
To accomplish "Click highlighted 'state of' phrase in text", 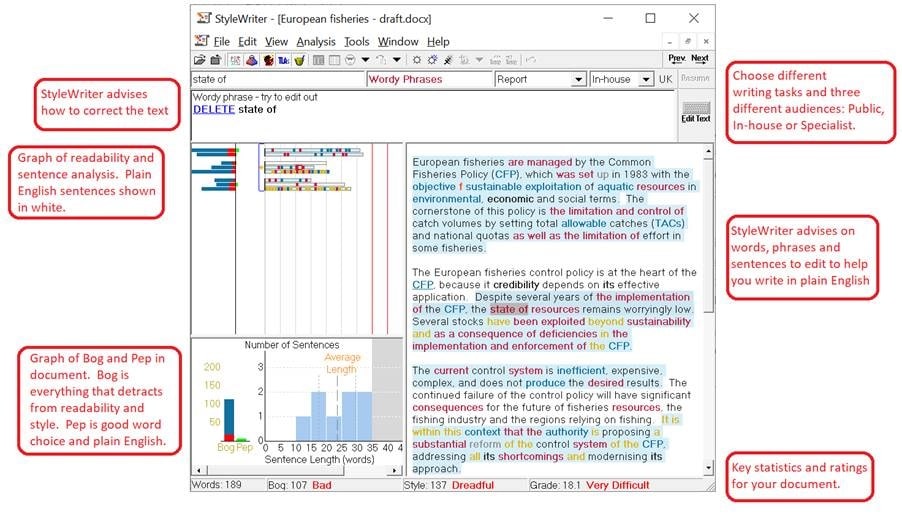I will pyautogui.click(x=509, y=309).
